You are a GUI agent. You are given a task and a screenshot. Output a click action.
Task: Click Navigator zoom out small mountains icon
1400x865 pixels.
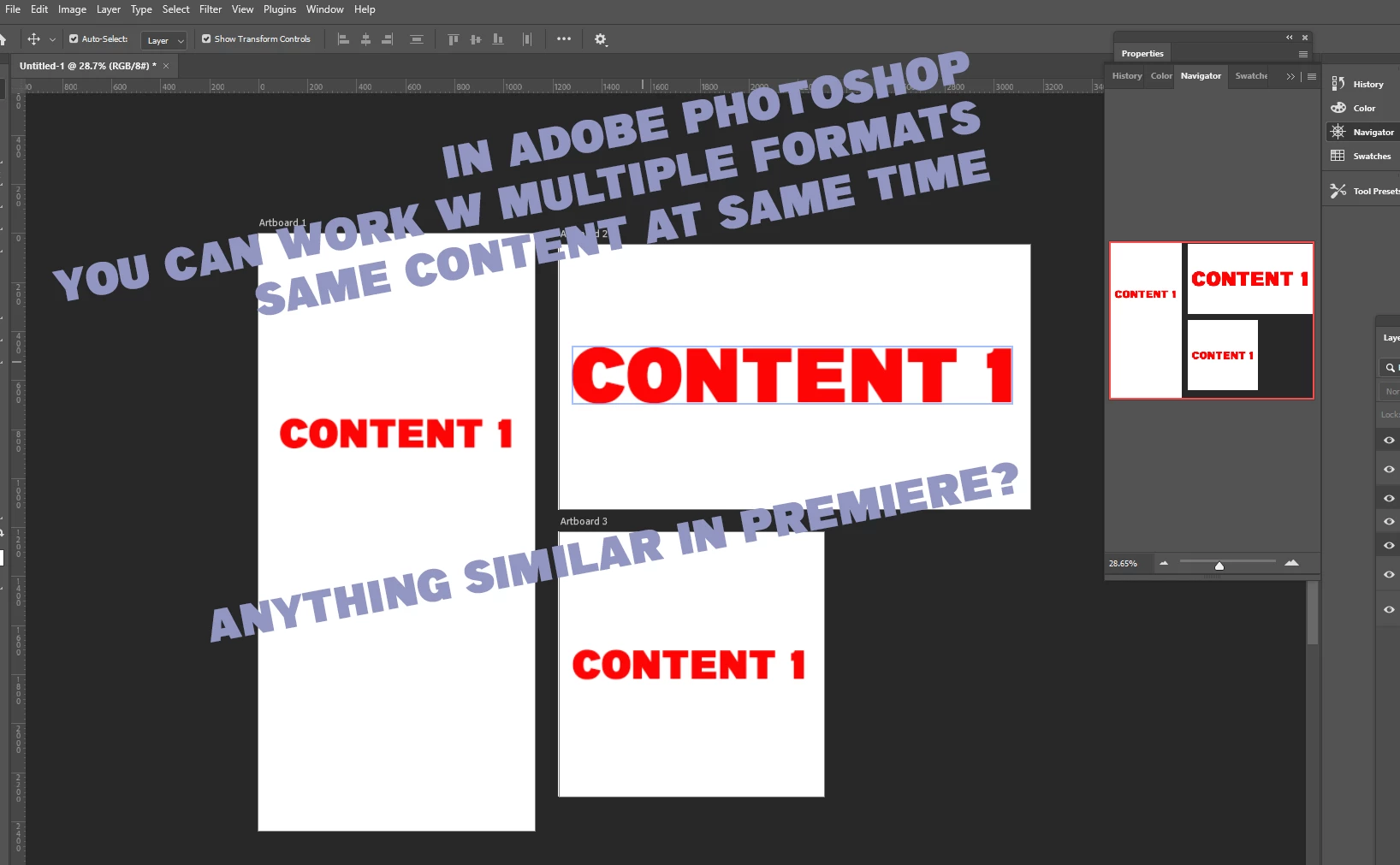point(1164,563)
